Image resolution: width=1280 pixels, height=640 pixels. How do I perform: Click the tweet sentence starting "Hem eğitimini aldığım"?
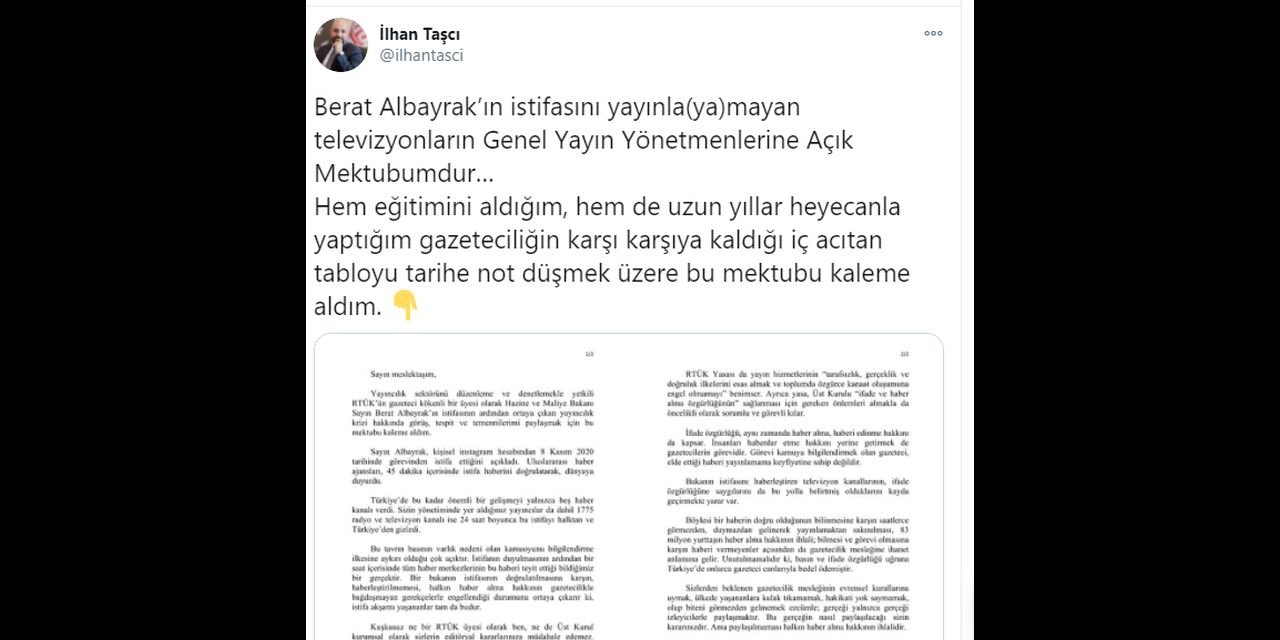611,257
